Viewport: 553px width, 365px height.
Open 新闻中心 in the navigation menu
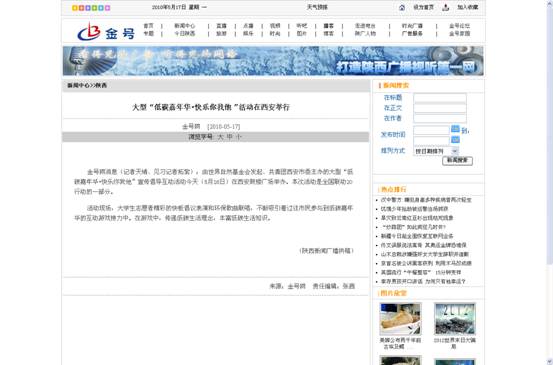point(185,26)
